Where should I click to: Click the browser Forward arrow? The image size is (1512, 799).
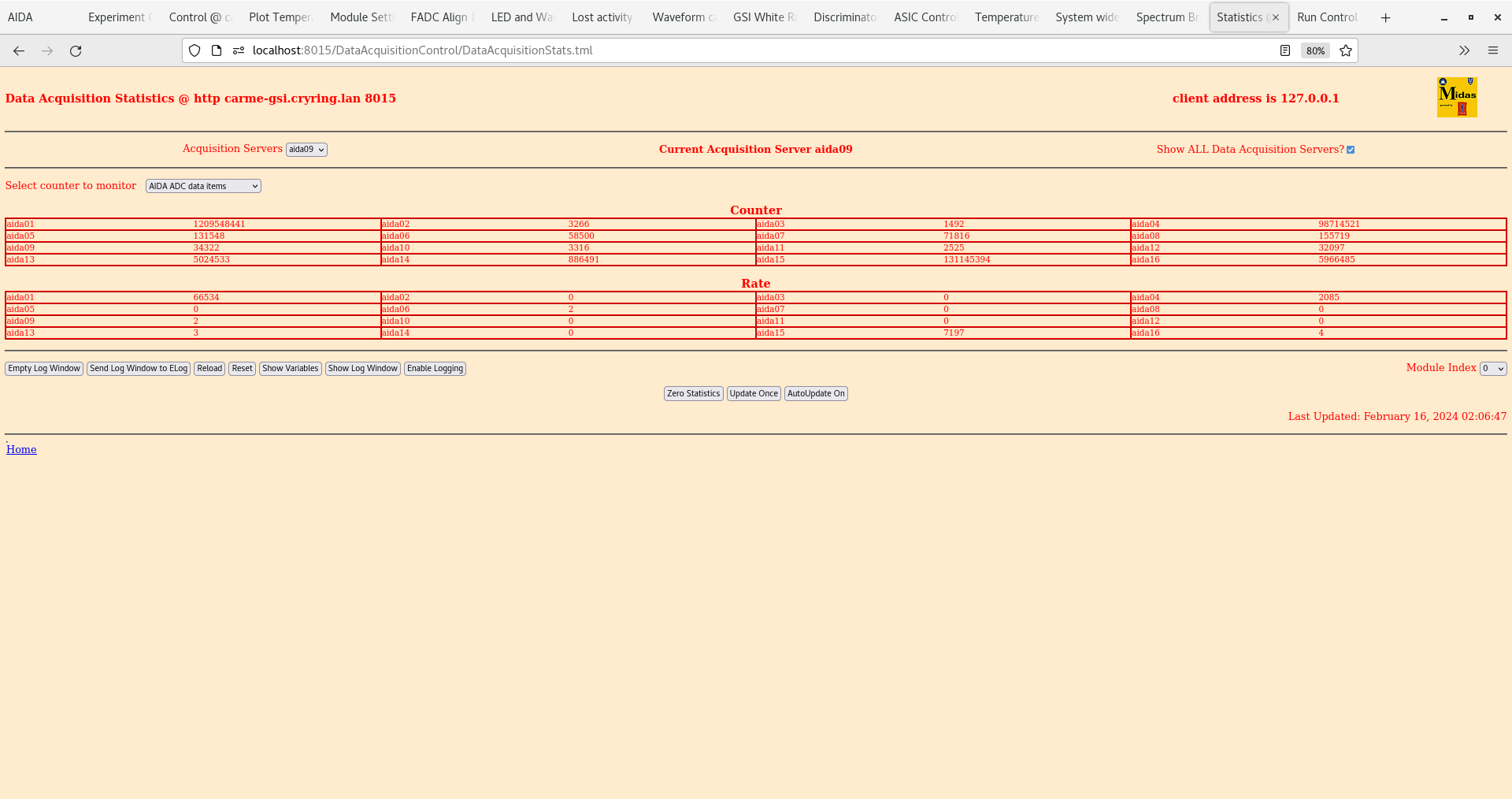pos(47,50)
